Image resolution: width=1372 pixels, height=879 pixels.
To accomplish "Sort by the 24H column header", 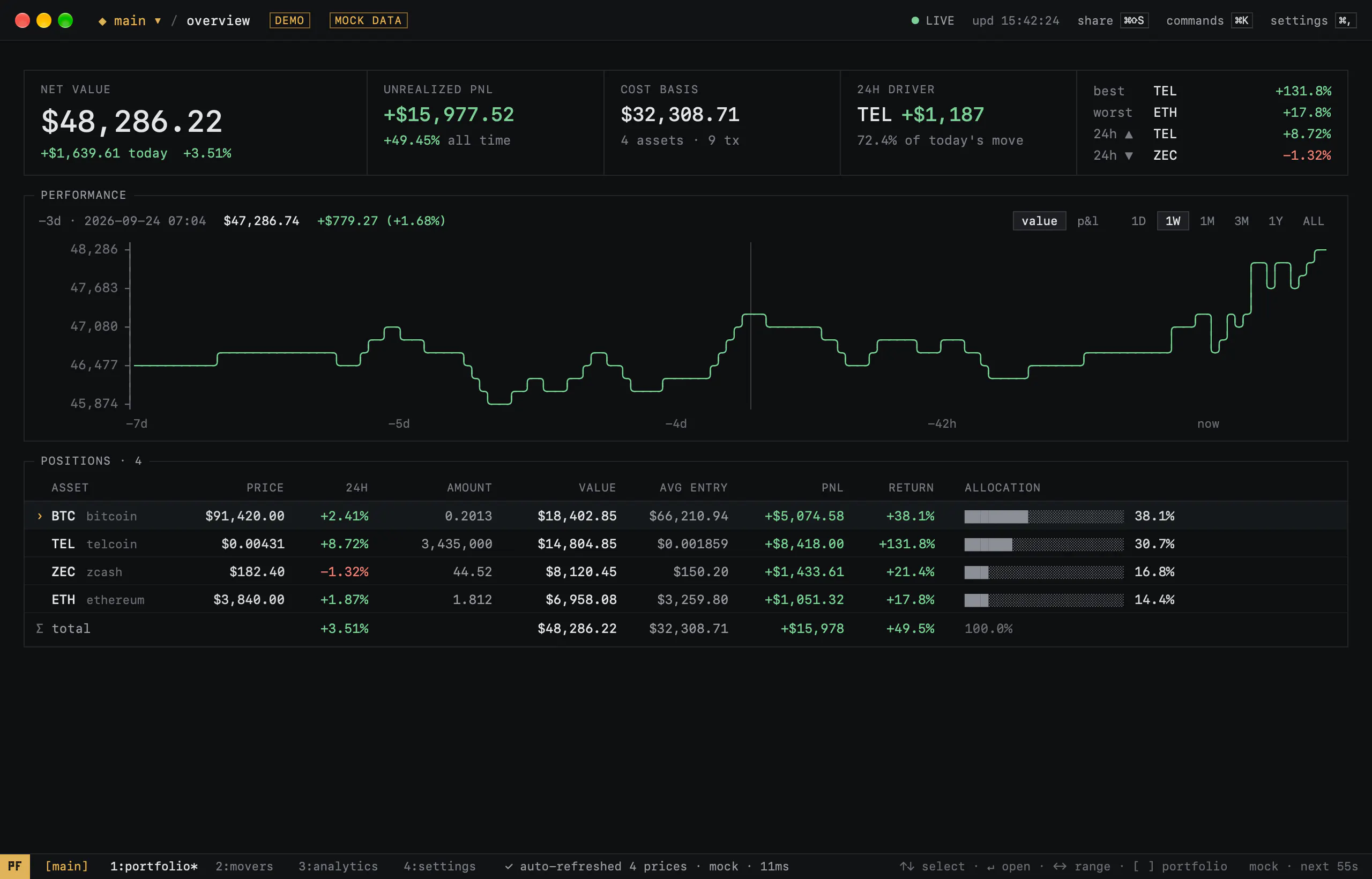I will click(x=357, y=487).
